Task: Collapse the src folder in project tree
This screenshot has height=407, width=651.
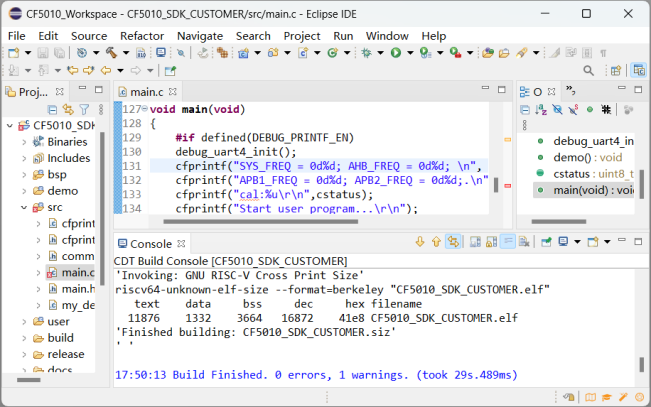Action: (x=24, y=207)
